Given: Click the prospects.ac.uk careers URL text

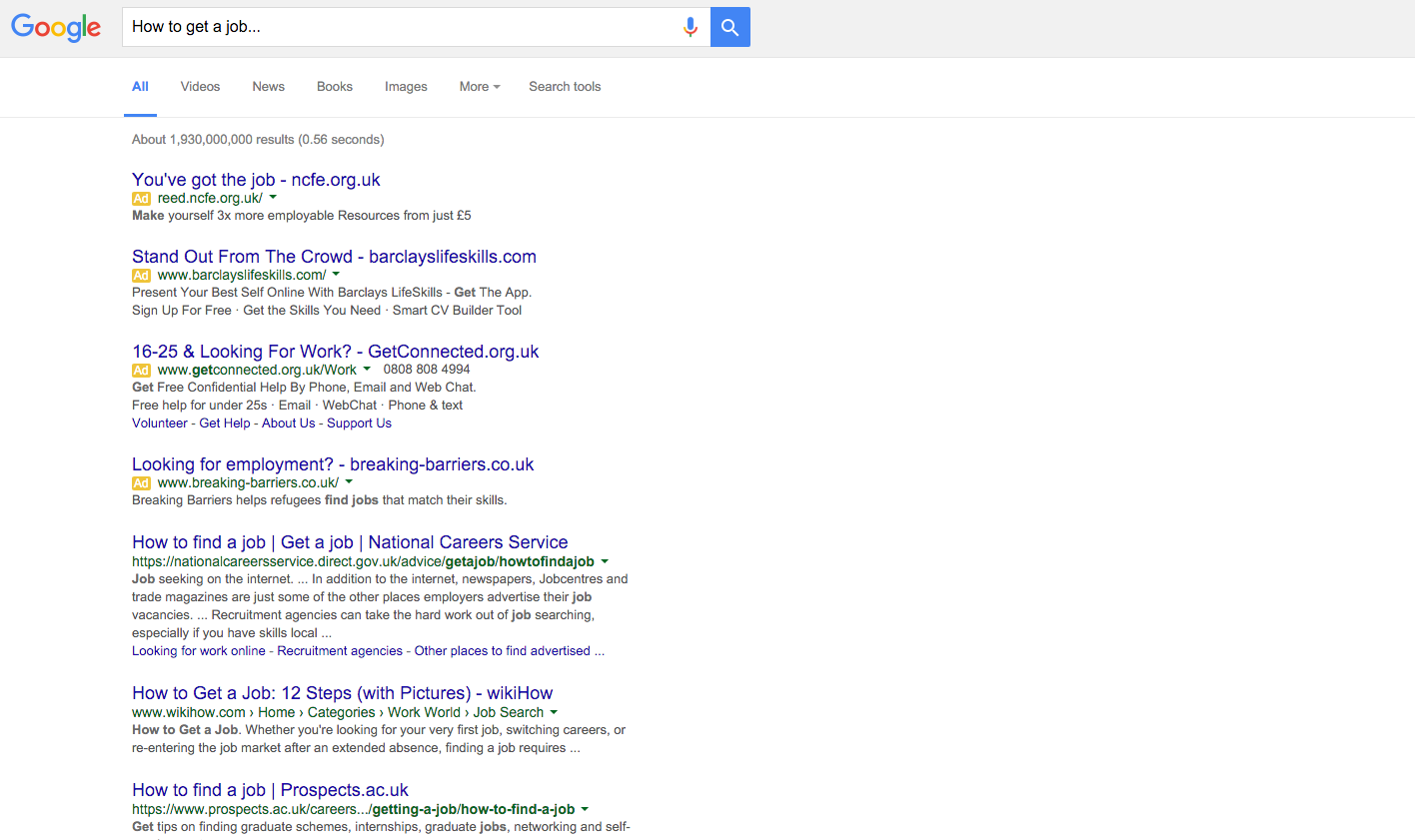Looking at the screenshot, I should point(353,809).
